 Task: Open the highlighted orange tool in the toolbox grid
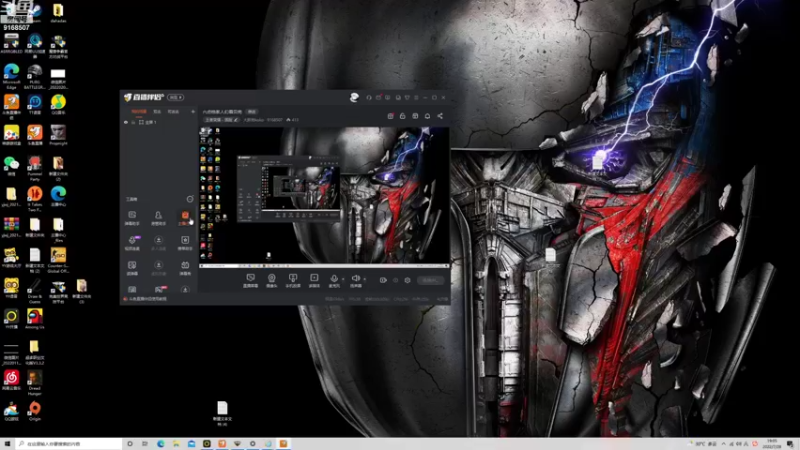pyautogui.click(x=185, y=218)
